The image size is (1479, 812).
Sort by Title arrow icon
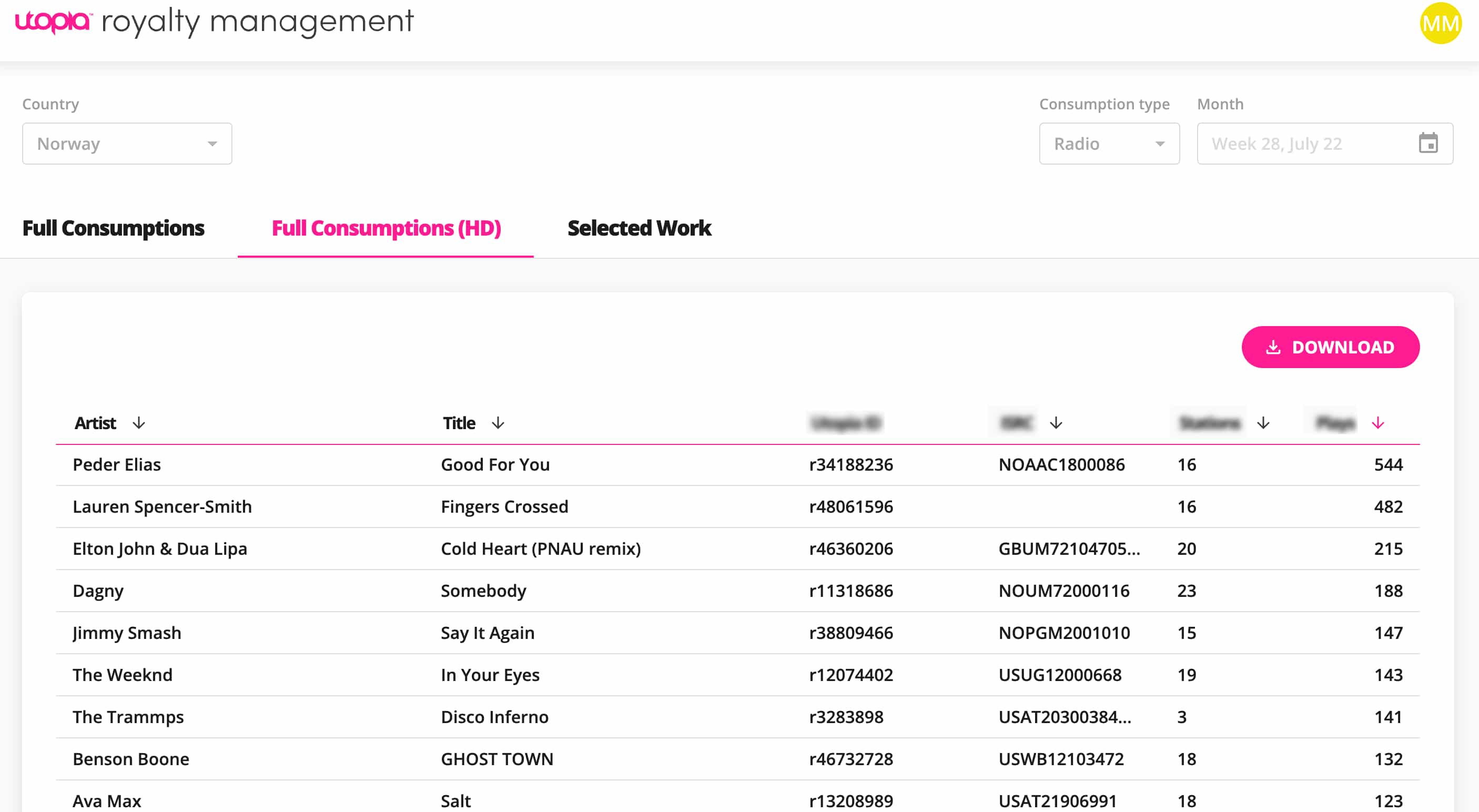(498, 423)
